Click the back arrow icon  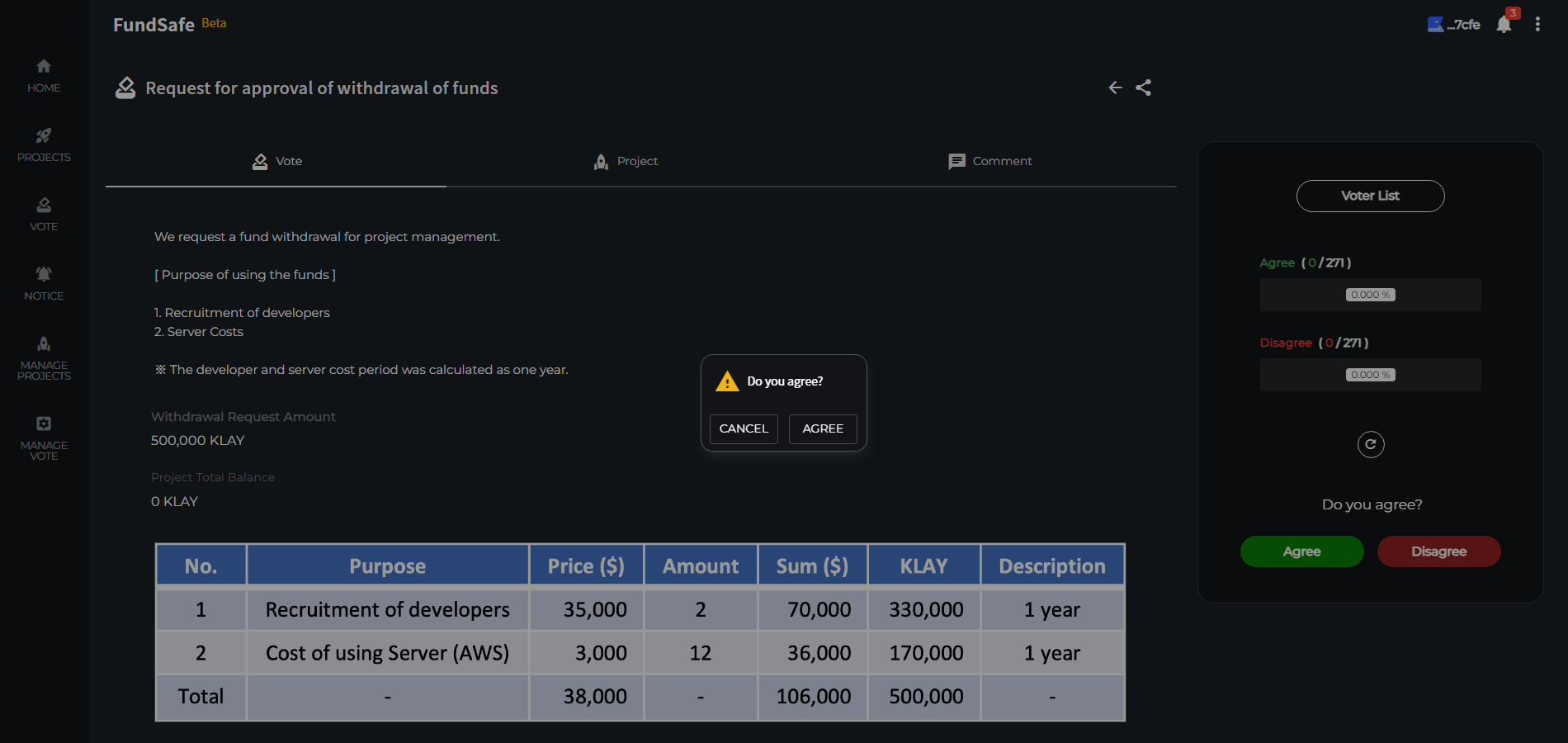pyautogui.click(x=1115, y=88)
